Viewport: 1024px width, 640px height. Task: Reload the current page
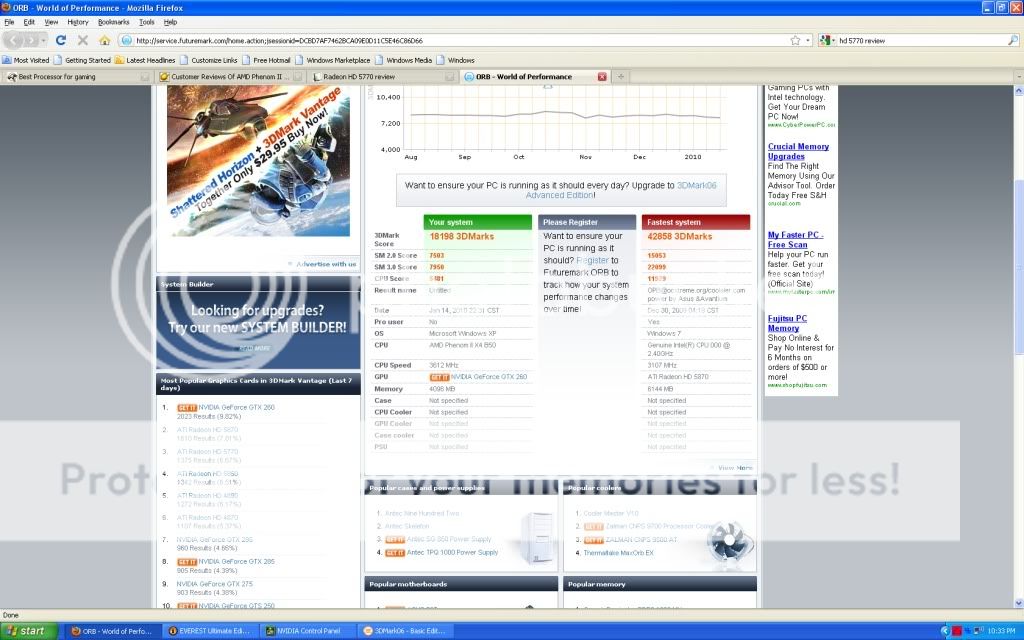point(61,40)
